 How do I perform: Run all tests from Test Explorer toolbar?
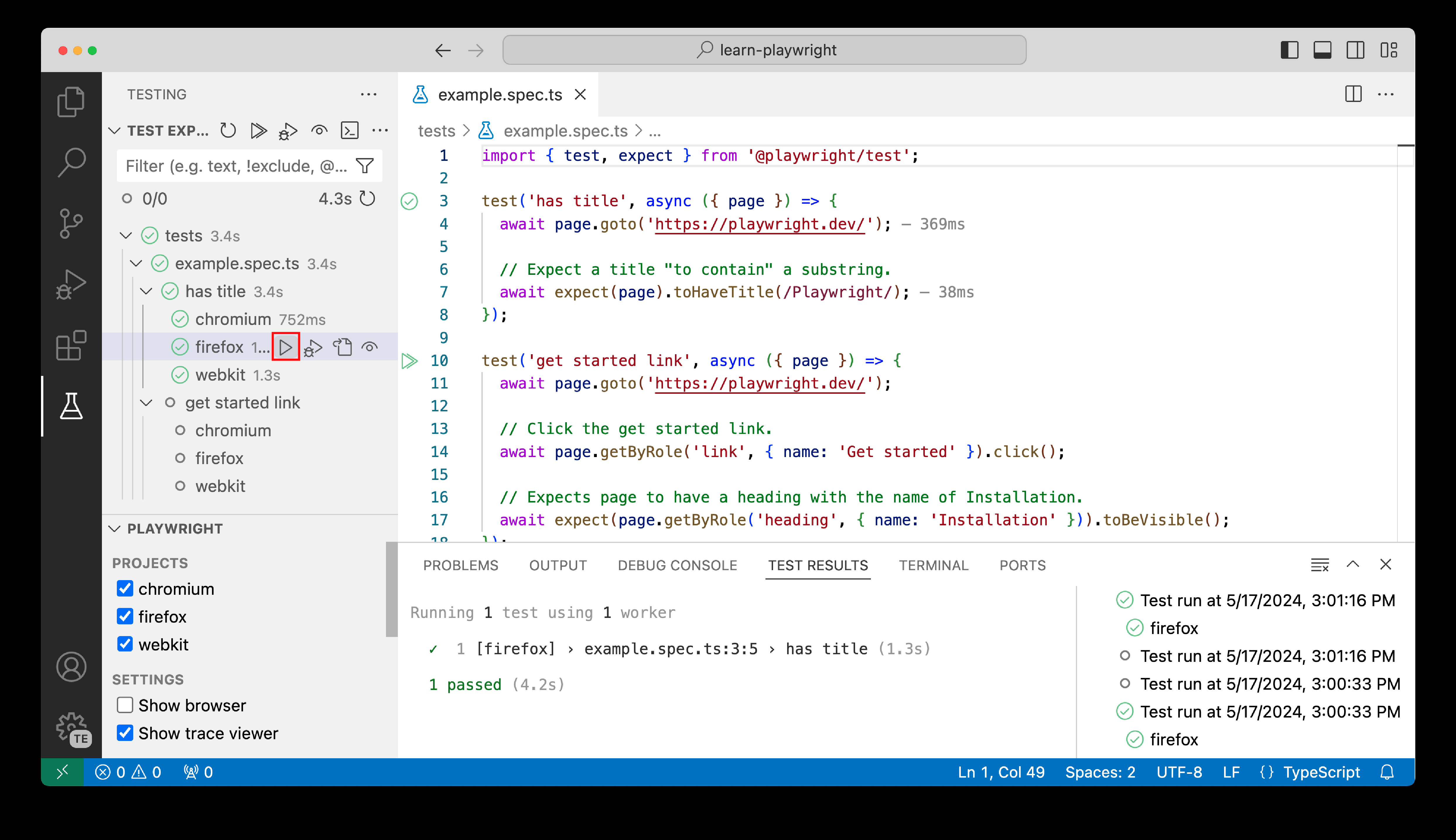pos(258,131)
